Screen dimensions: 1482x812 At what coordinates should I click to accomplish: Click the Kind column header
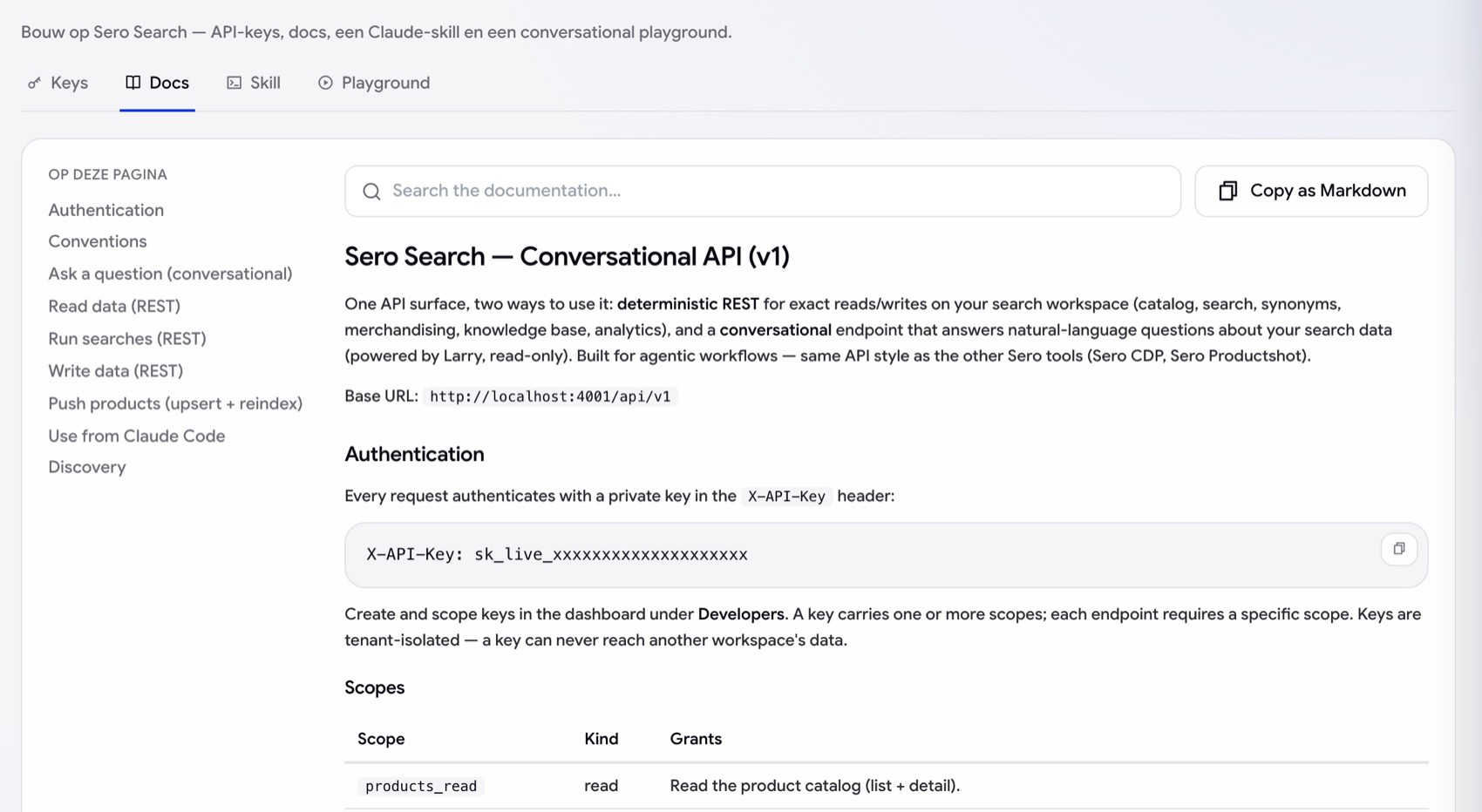pos(602,739)
